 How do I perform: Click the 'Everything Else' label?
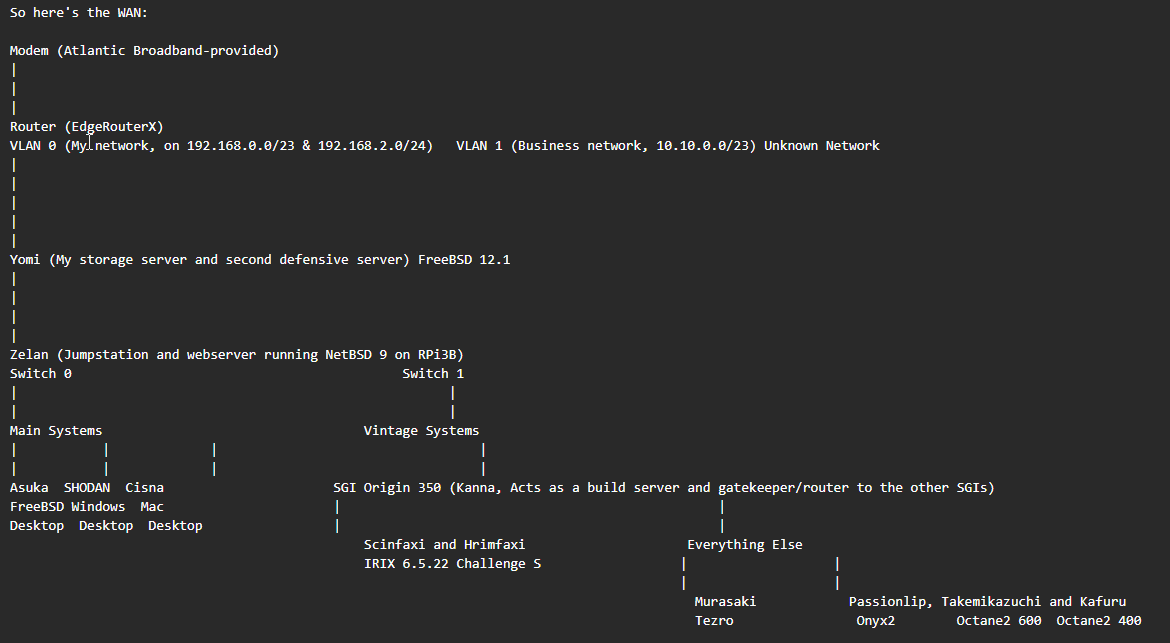pos(745,545)
